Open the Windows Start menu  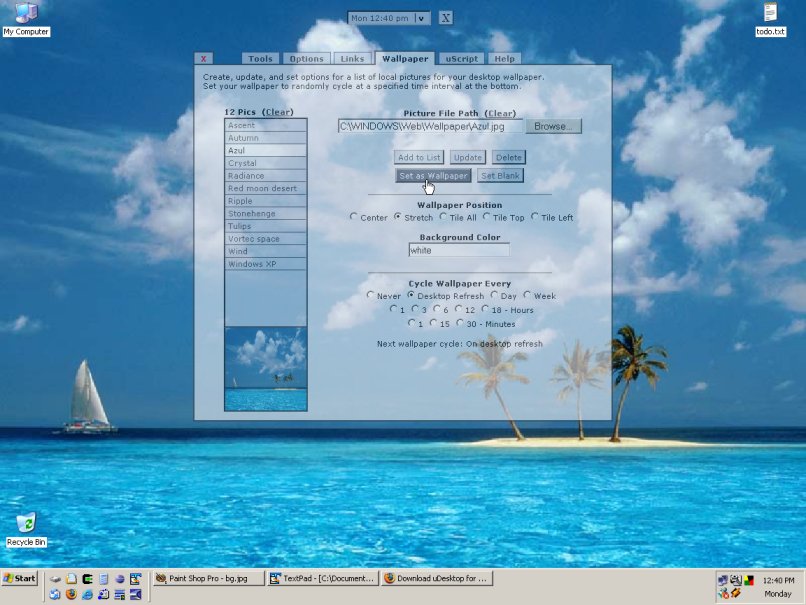[x=20, y=578]
